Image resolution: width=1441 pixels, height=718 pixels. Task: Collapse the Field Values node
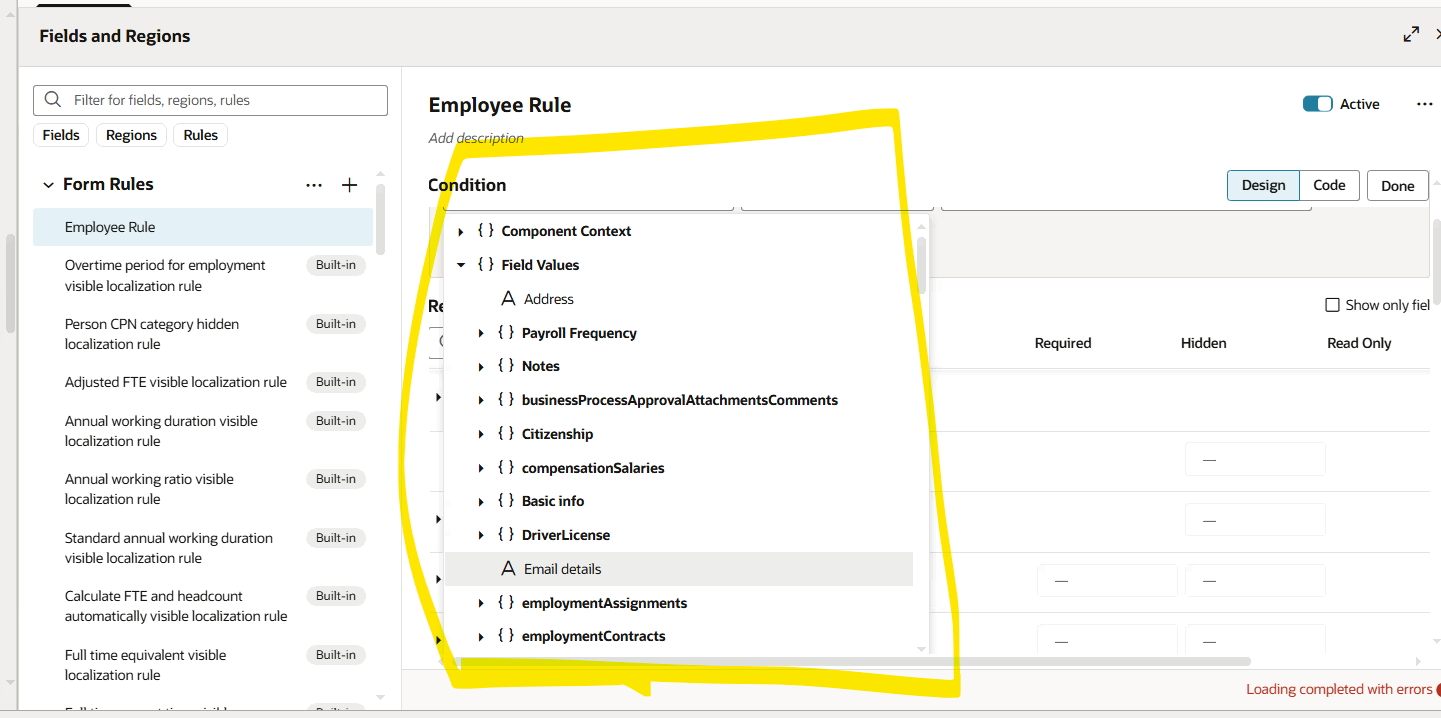pyautogui.click(x=461, y=266)
